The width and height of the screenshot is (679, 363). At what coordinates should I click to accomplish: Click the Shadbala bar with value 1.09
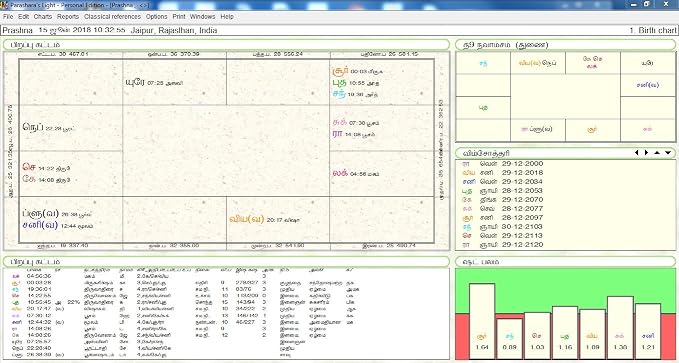coord(592,334)
